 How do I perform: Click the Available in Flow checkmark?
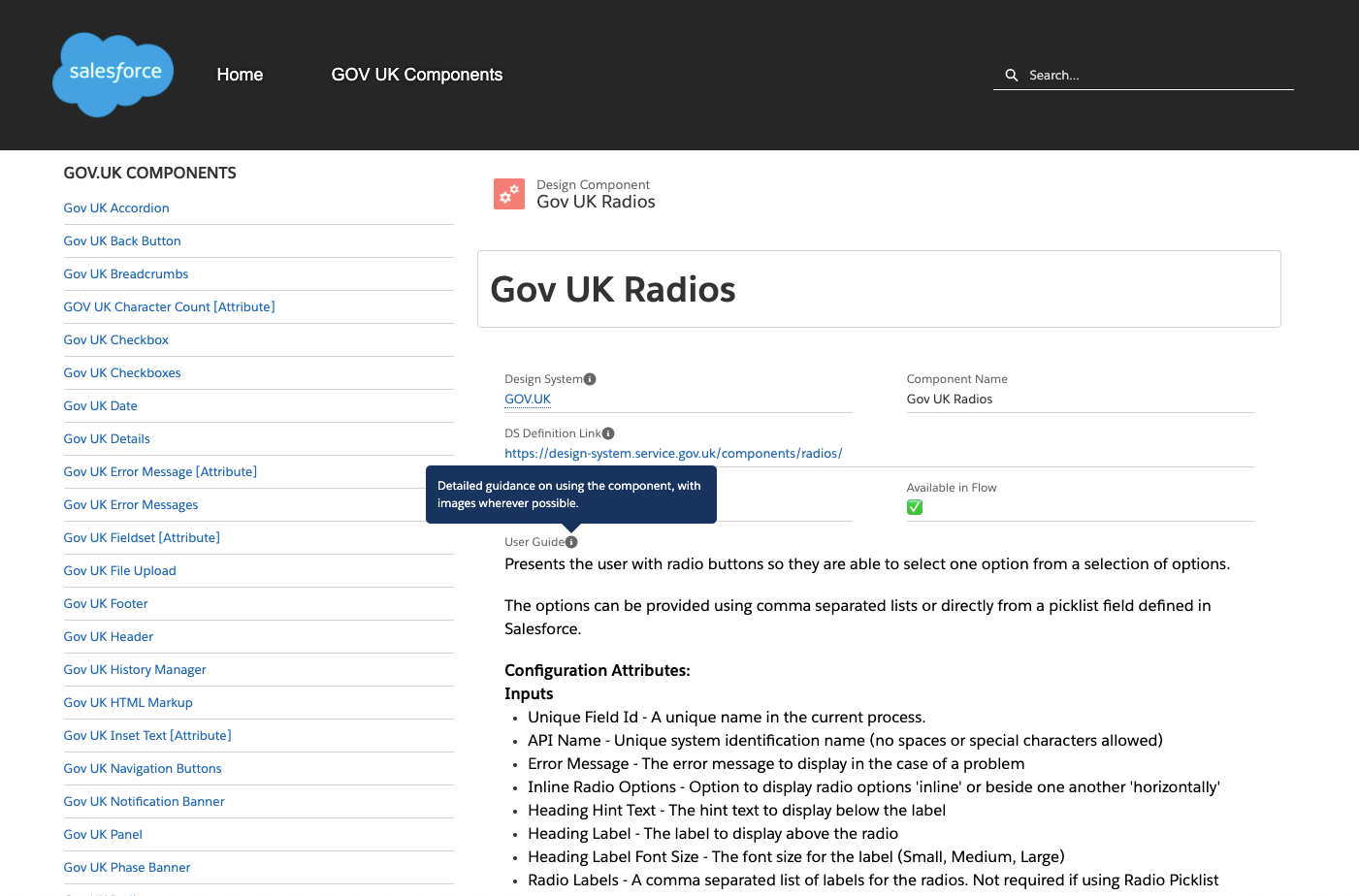click(x=915, y=506)
